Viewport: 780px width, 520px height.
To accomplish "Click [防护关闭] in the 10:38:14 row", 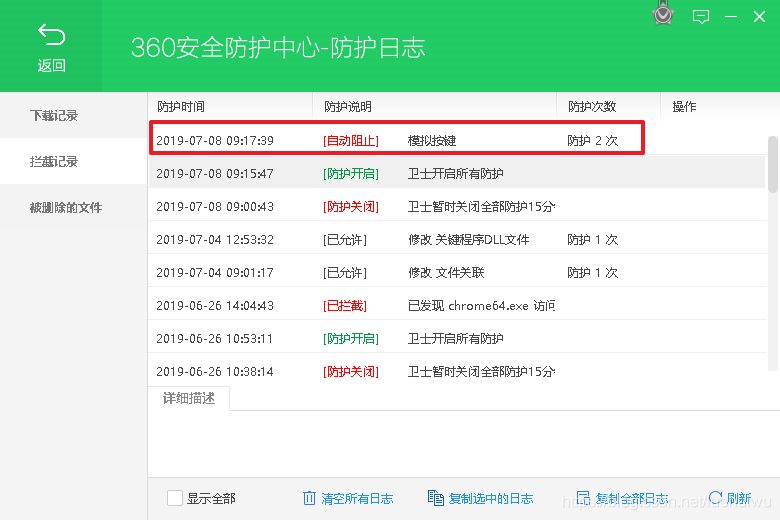I will click(351, 372).
